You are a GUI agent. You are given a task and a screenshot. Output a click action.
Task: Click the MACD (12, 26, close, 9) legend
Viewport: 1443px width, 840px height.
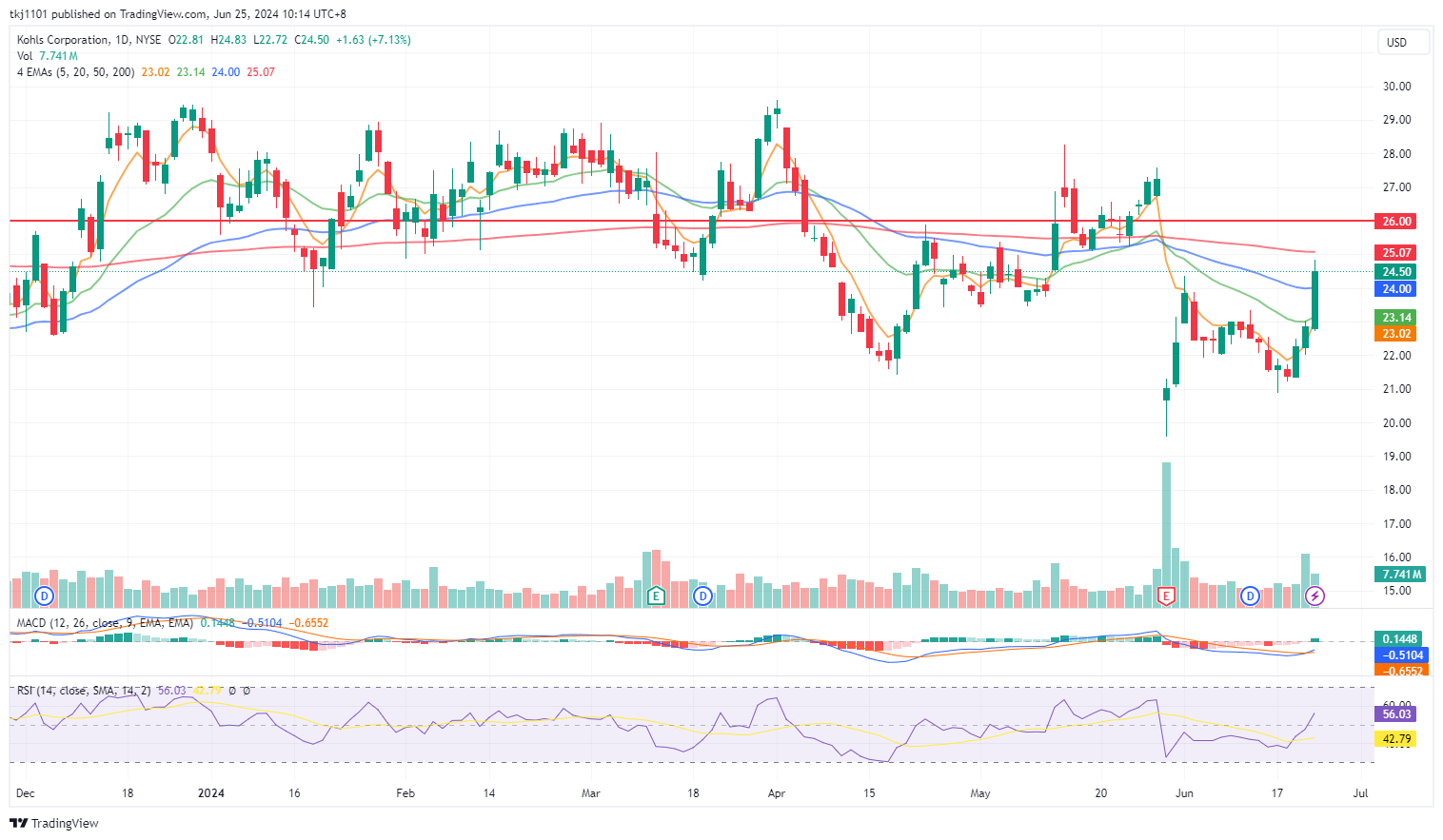pyautogui.click(x=105, y=623)
